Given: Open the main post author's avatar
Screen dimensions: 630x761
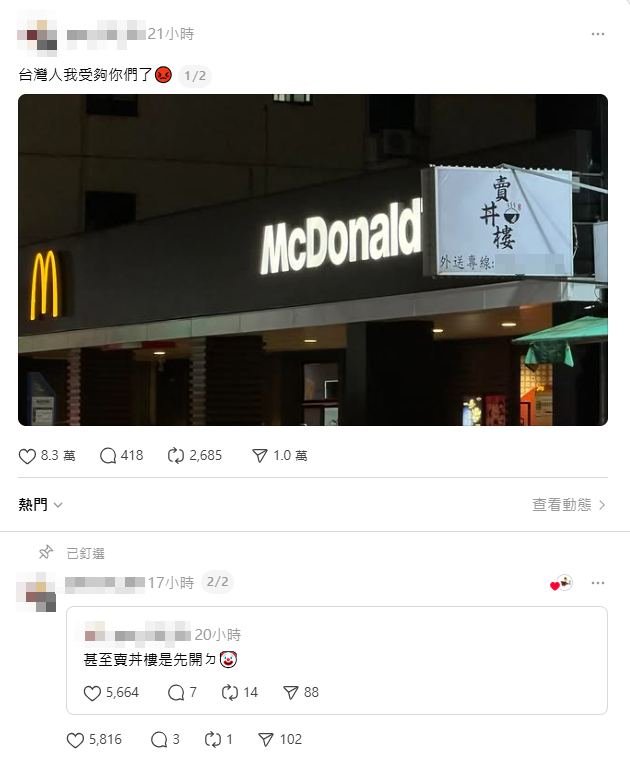Looking at the screenshot, I should click(37, 34).
